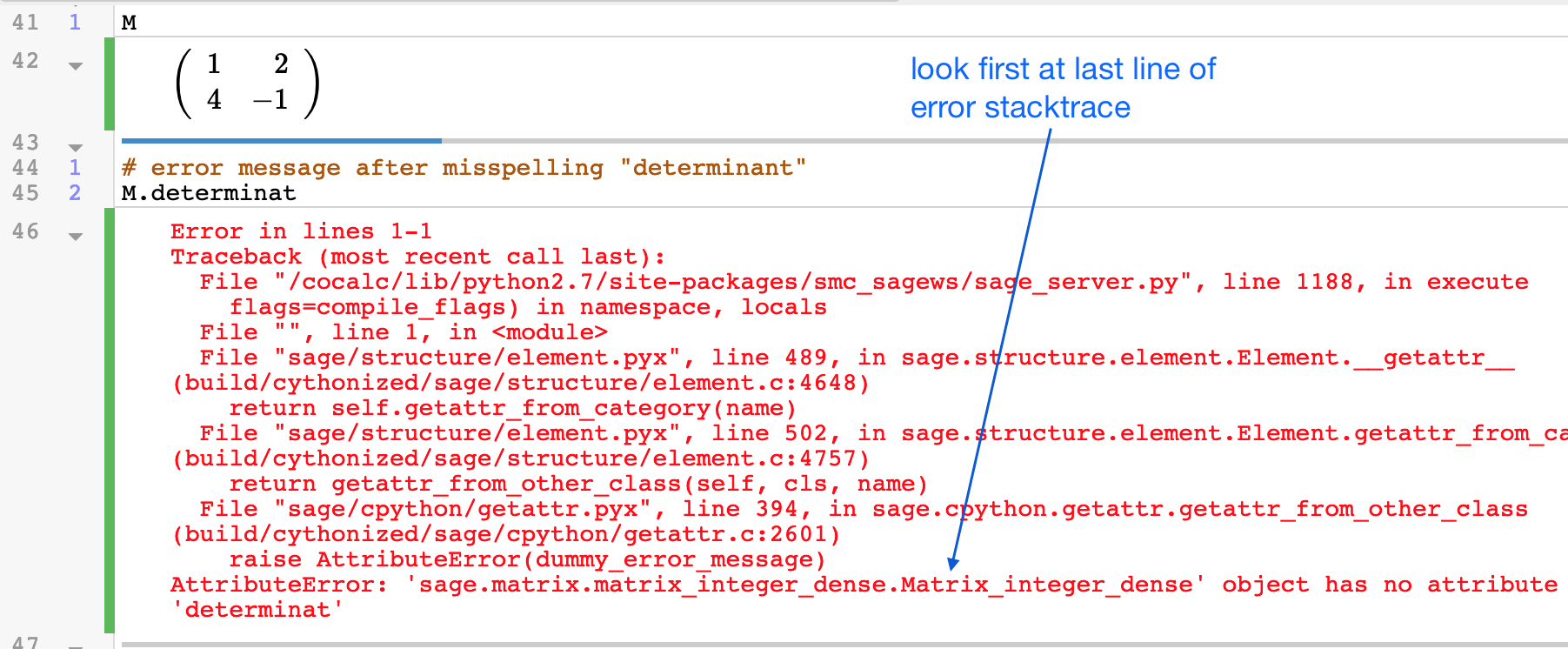Collapse the matrix output at line 42
Viewport: 1568px width, 649px height.
pos(76,66)
